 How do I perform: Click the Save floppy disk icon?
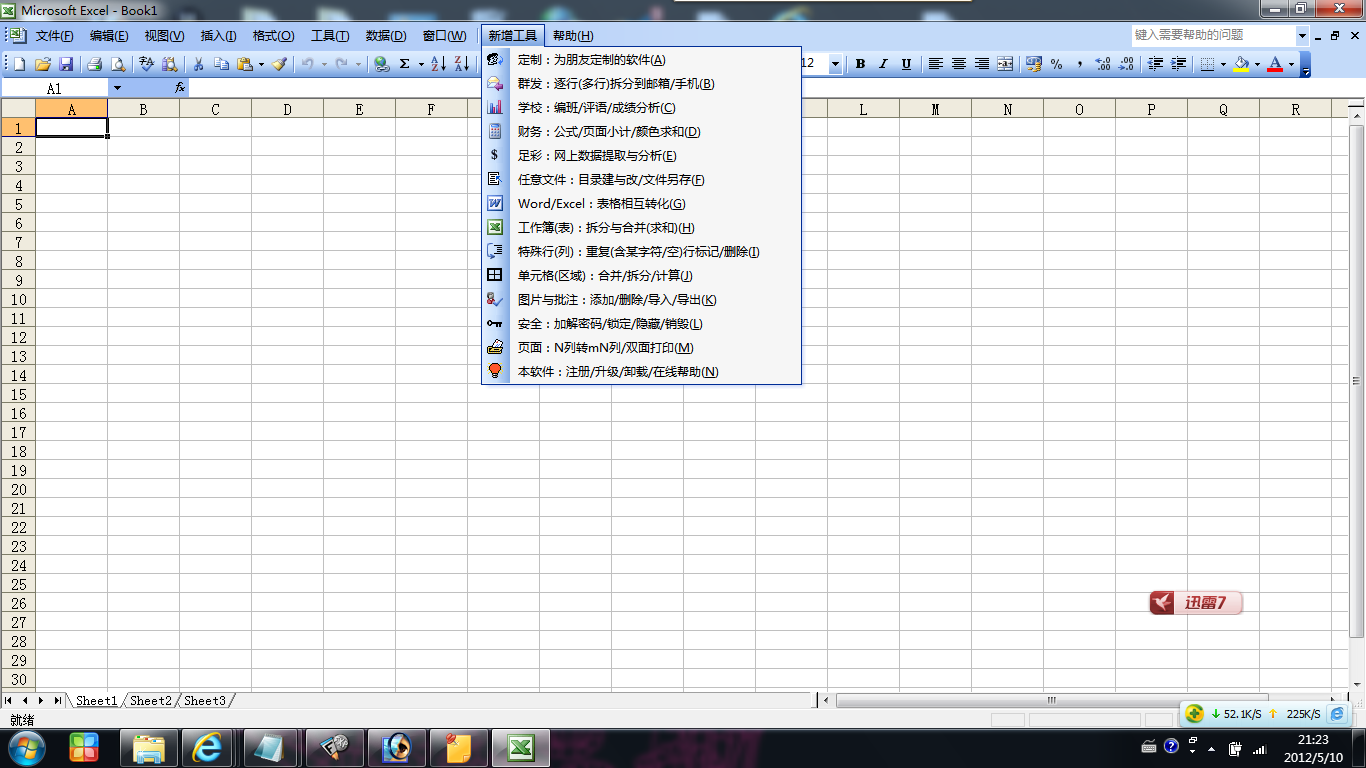coord(66,64)
